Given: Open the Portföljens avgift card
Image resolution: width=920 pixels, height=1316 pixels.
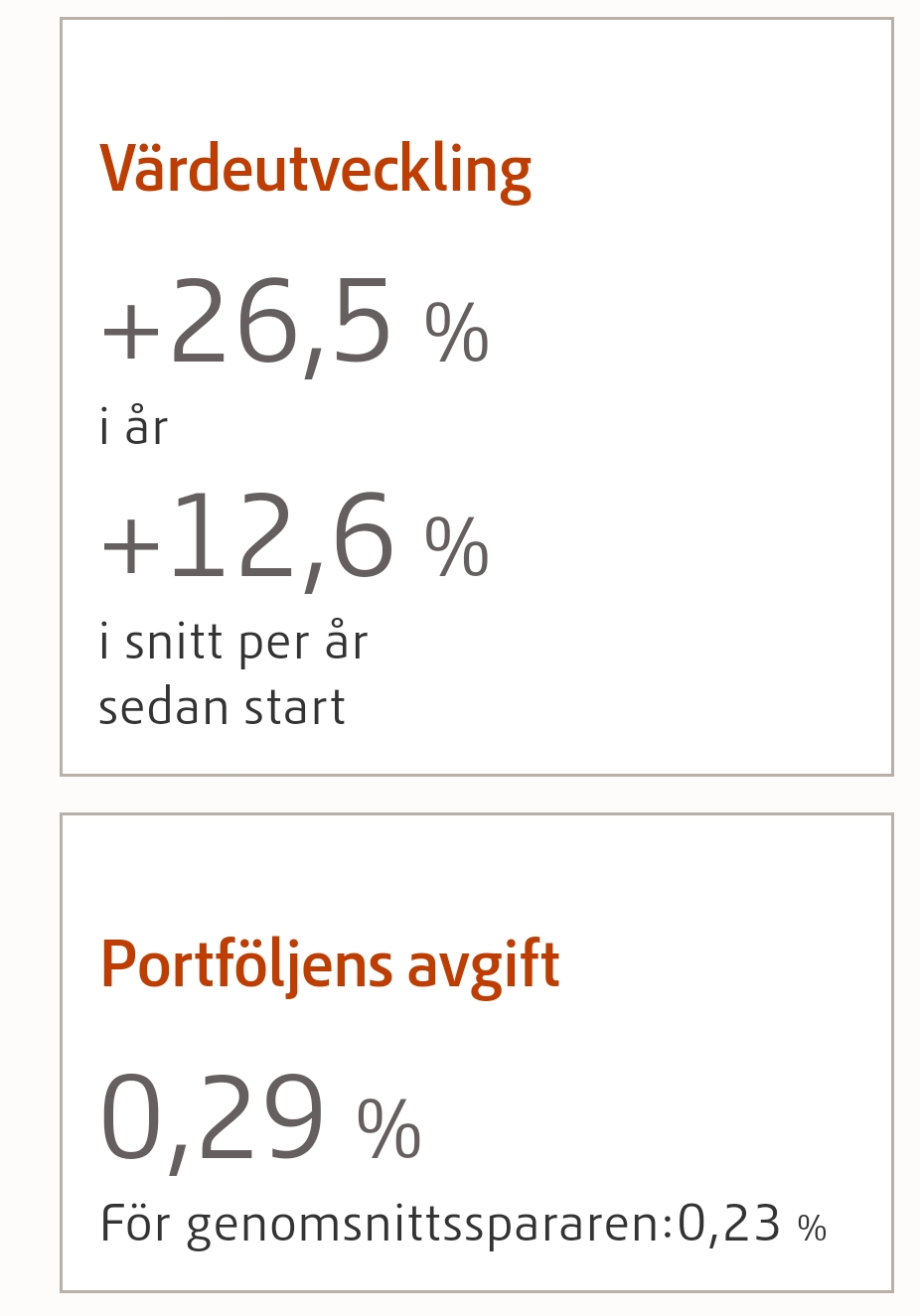Looking at the screenshot, I should coord(477,1053).
